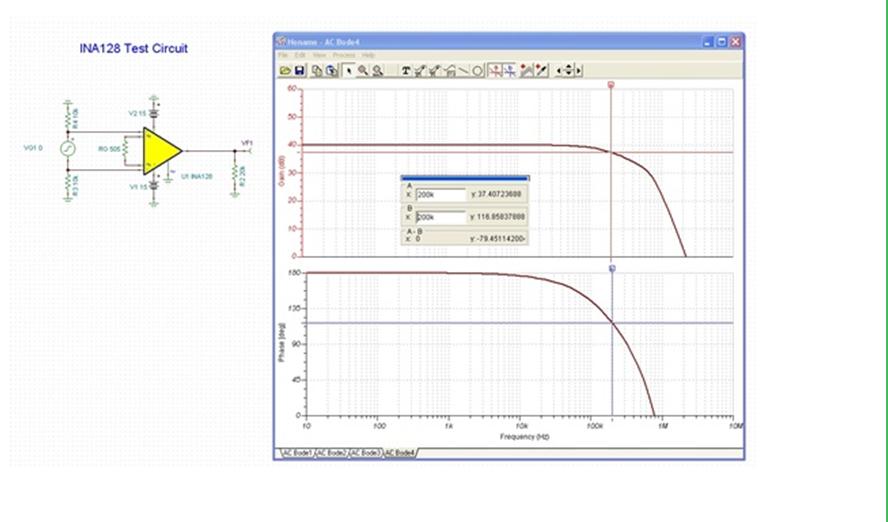Click the RG 505 resistor in circuit
Screen dimensions: 888x522
coord(125,149)
